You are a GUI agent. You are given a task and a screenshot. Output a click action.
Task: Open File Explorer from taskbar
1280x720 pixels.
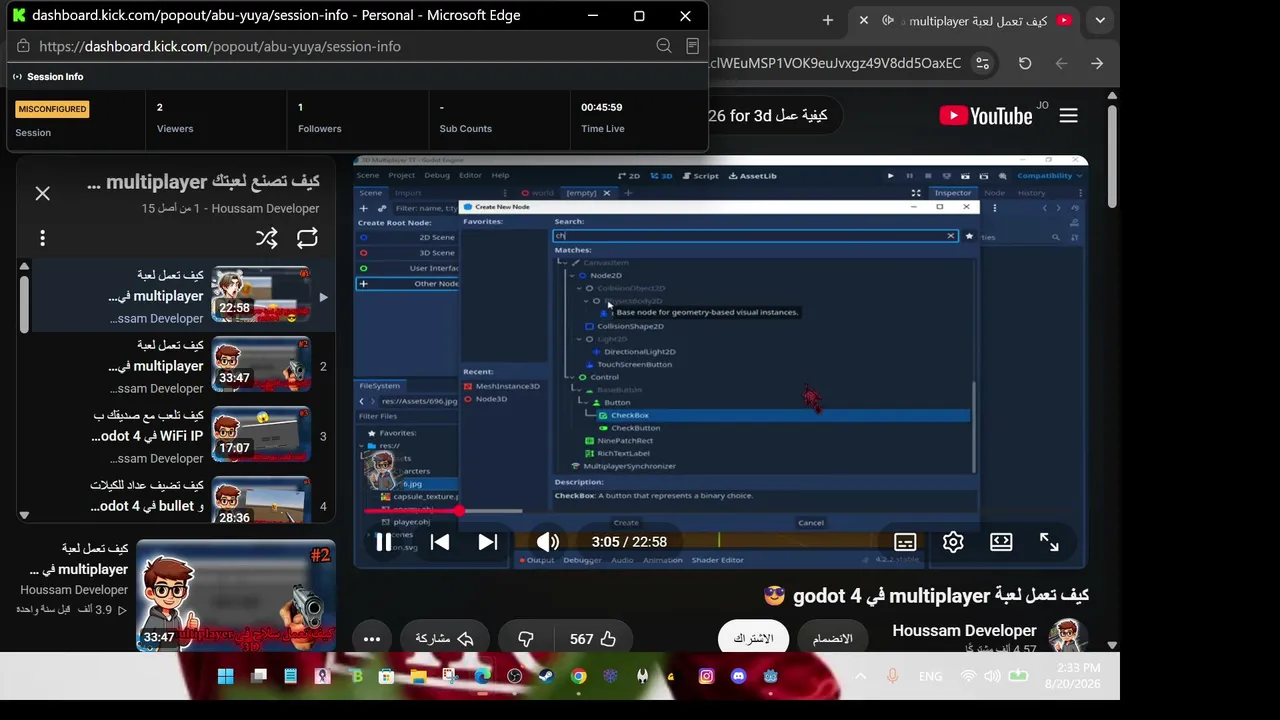[418, 676]
